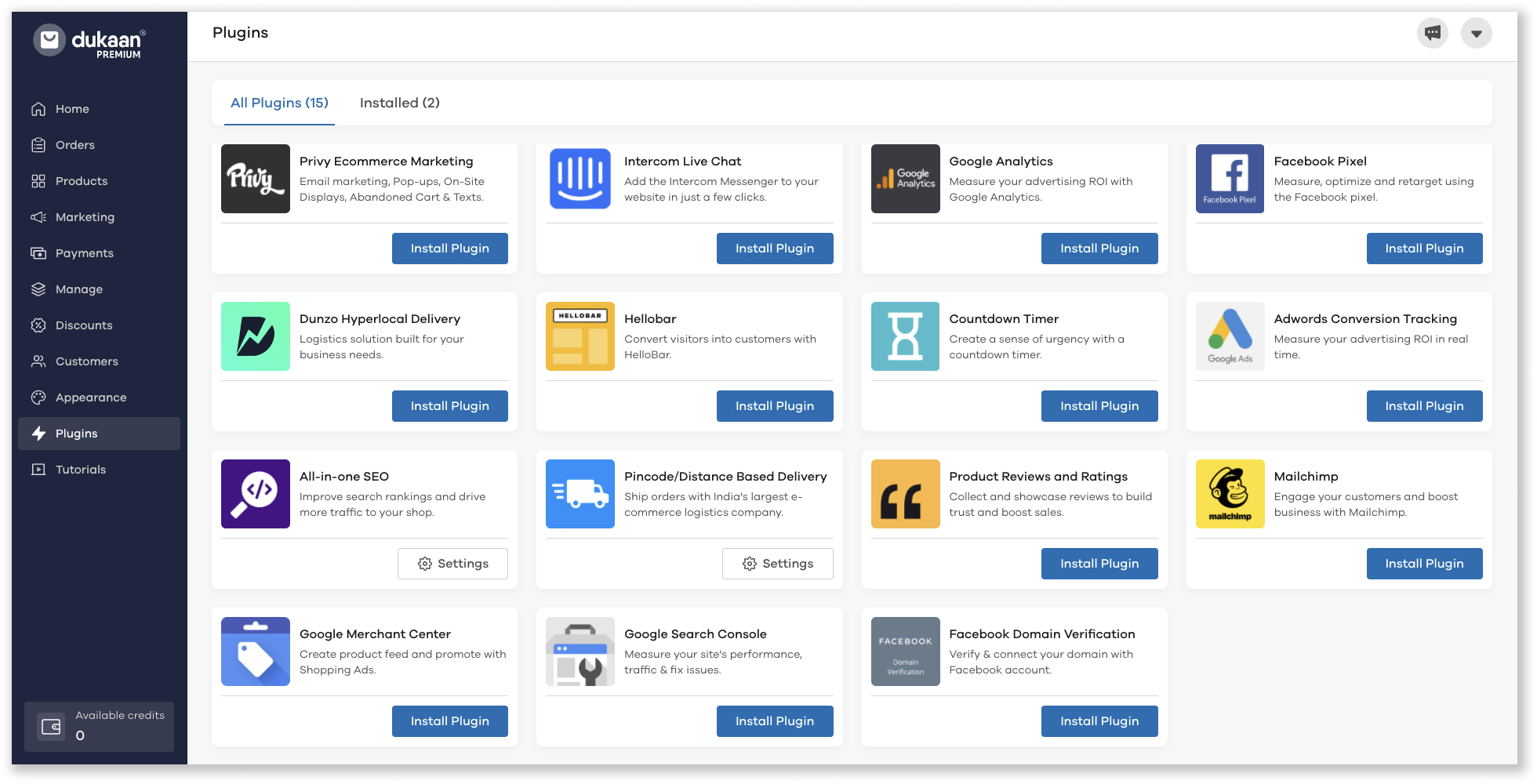The width and height of the screenshot is (1537, 784).
Task: Open Marketing section
Action: point(99,217)
